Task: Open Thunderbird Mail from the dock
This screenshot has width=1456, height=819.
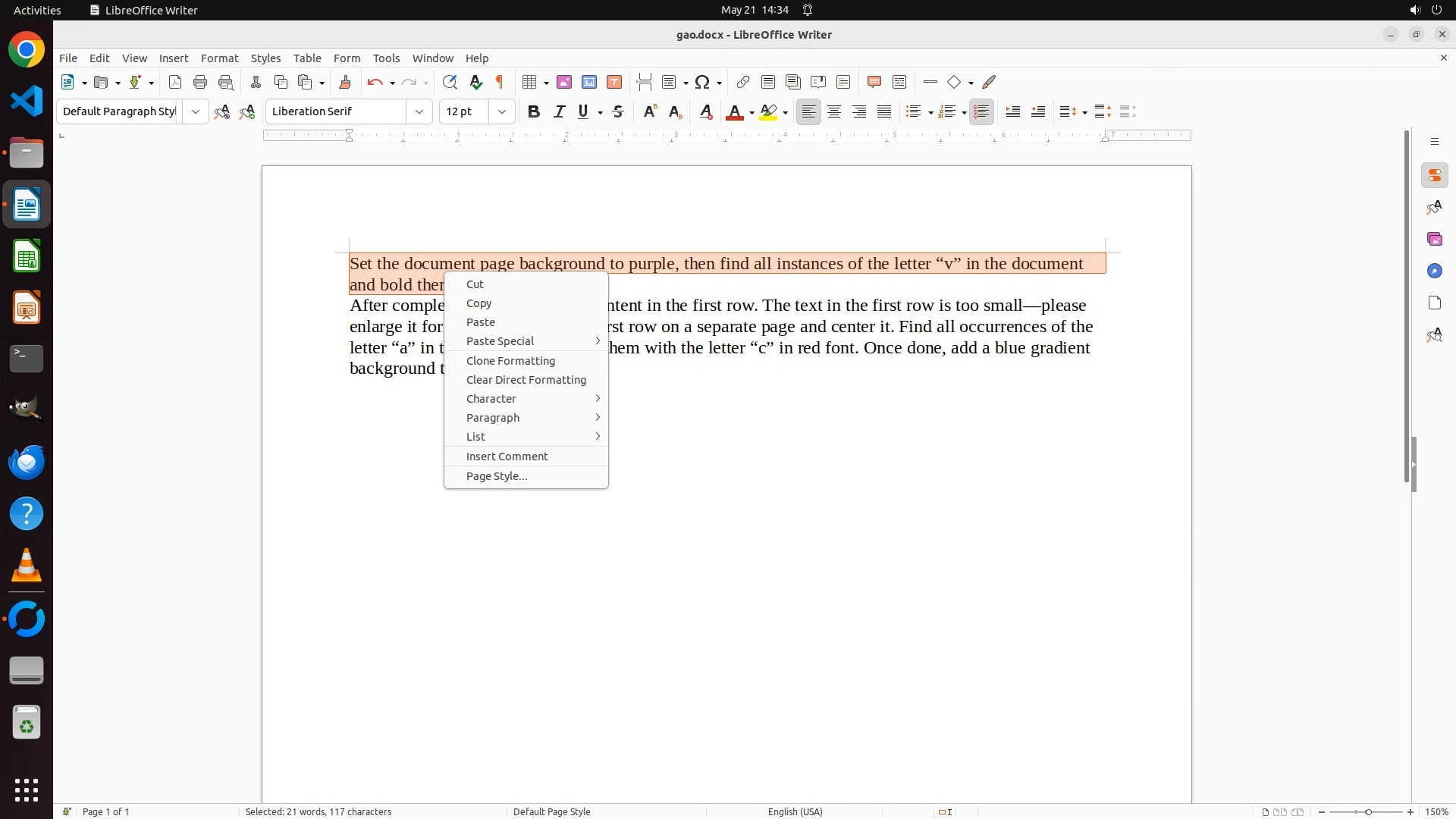Action: [x=27, y=462]
